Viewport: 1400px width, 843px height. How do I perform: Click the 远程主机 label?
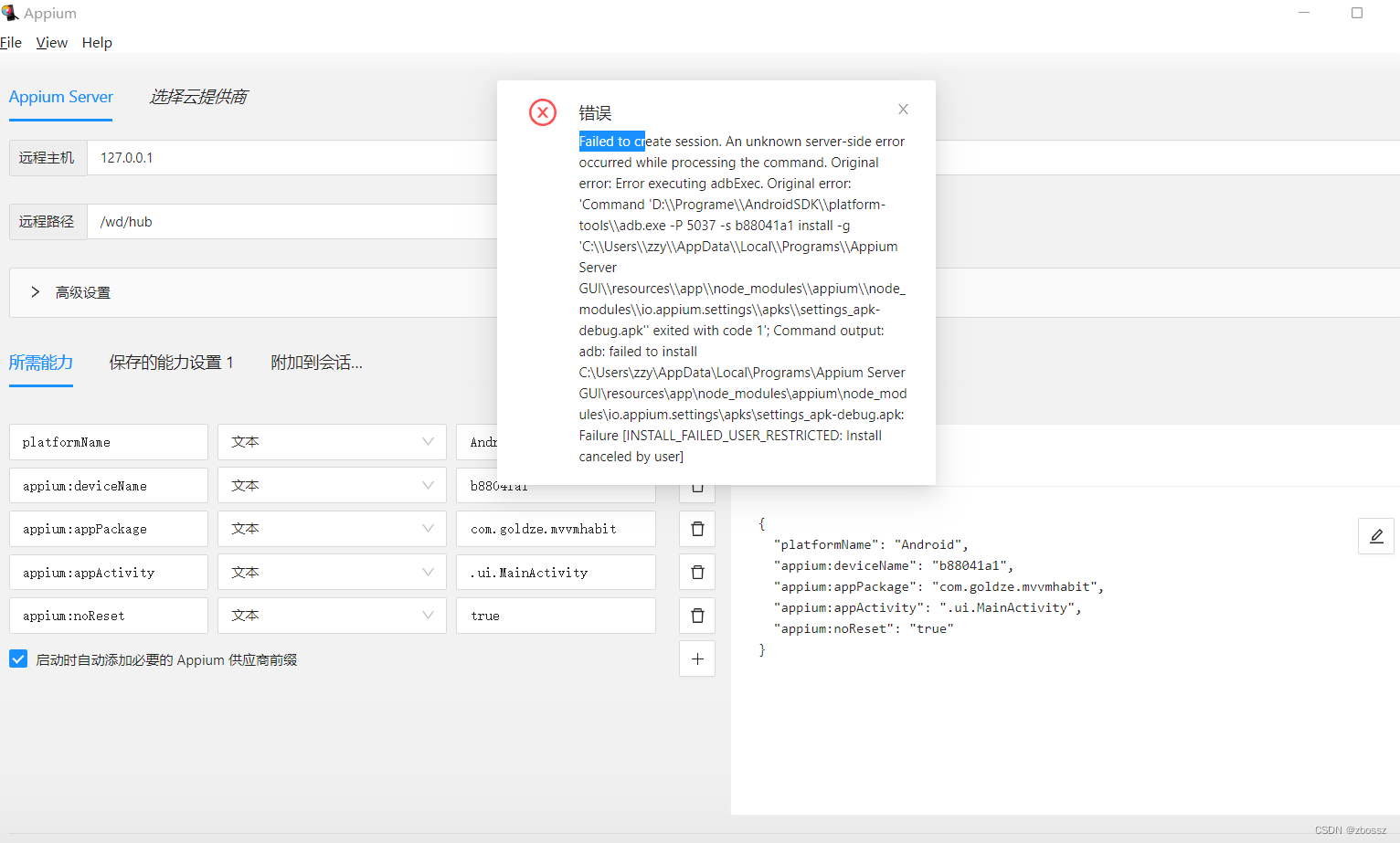tap(47, 158)
